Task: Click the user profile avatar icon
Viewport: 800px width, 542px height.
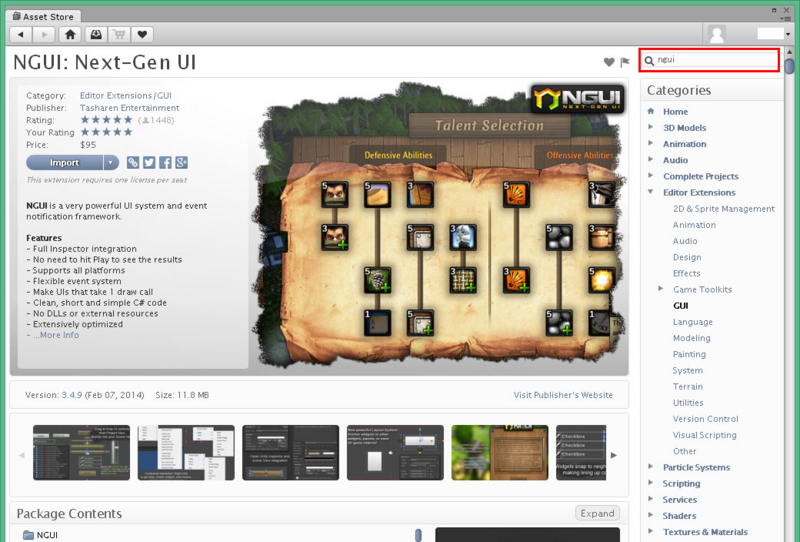Action: coord(717,34)
